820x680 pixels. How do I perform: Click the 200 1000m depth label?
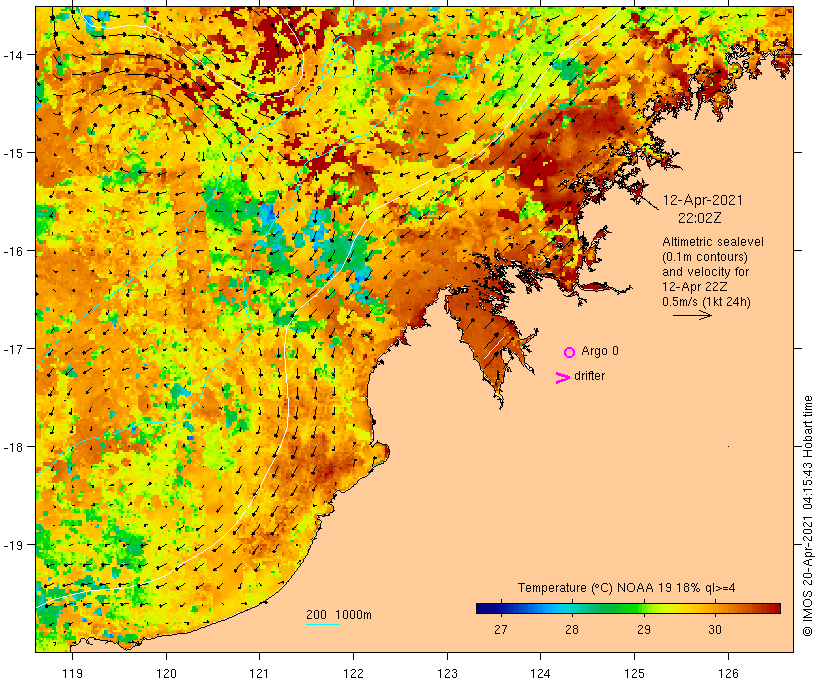tap(339, 615)
